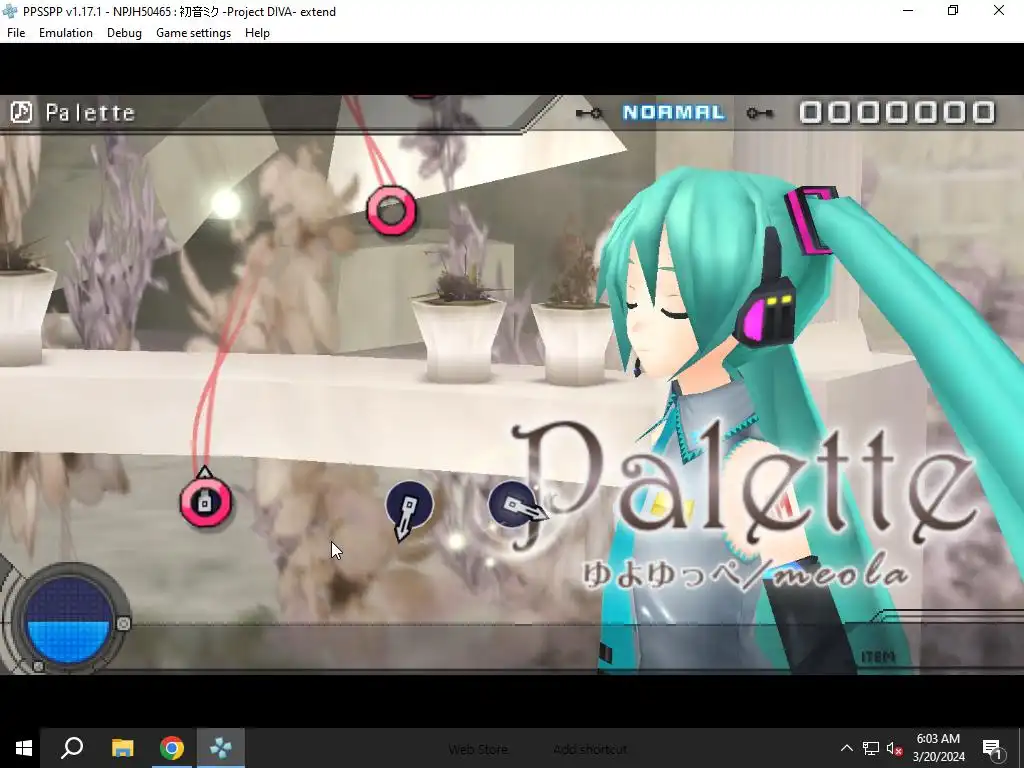Viewport: 1024px width, 768px height.
Task: Click the NORMAL difficulty label
Action: (x=674, y=112)
